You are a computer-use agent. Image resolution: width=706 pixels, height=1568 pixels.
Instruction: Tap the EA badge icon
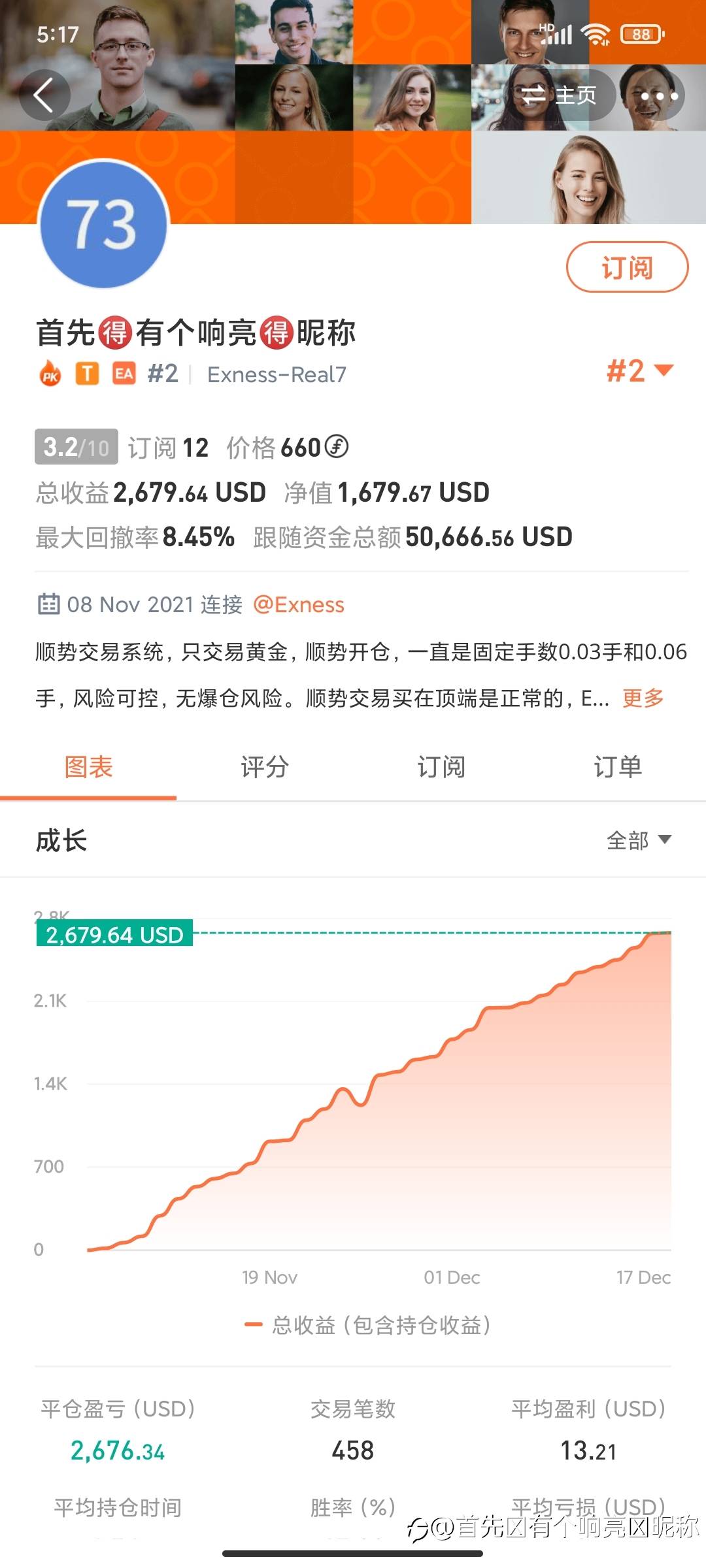pos(124,374)
